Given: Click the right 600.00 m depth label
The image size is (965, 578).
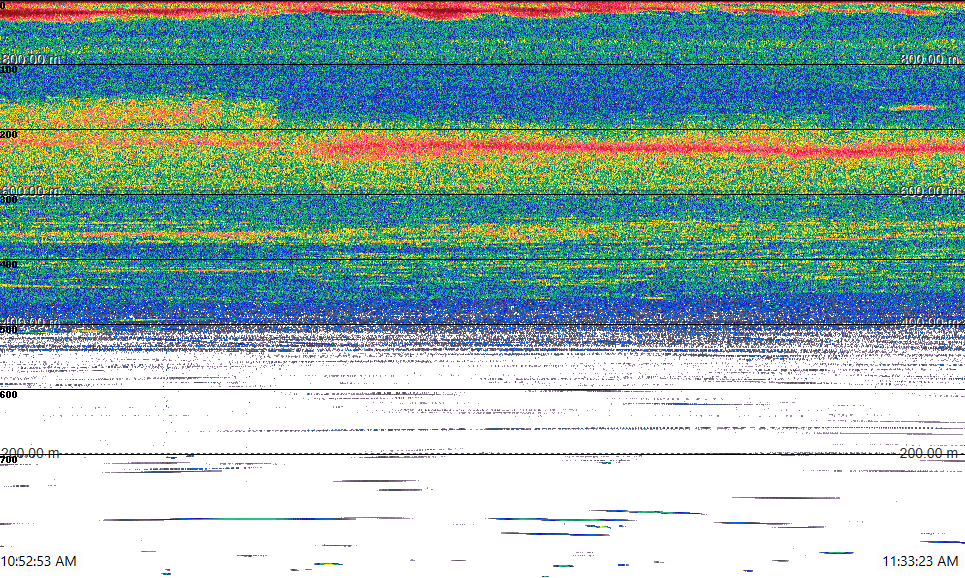Looking at the screenshot, I should (929, 191).
